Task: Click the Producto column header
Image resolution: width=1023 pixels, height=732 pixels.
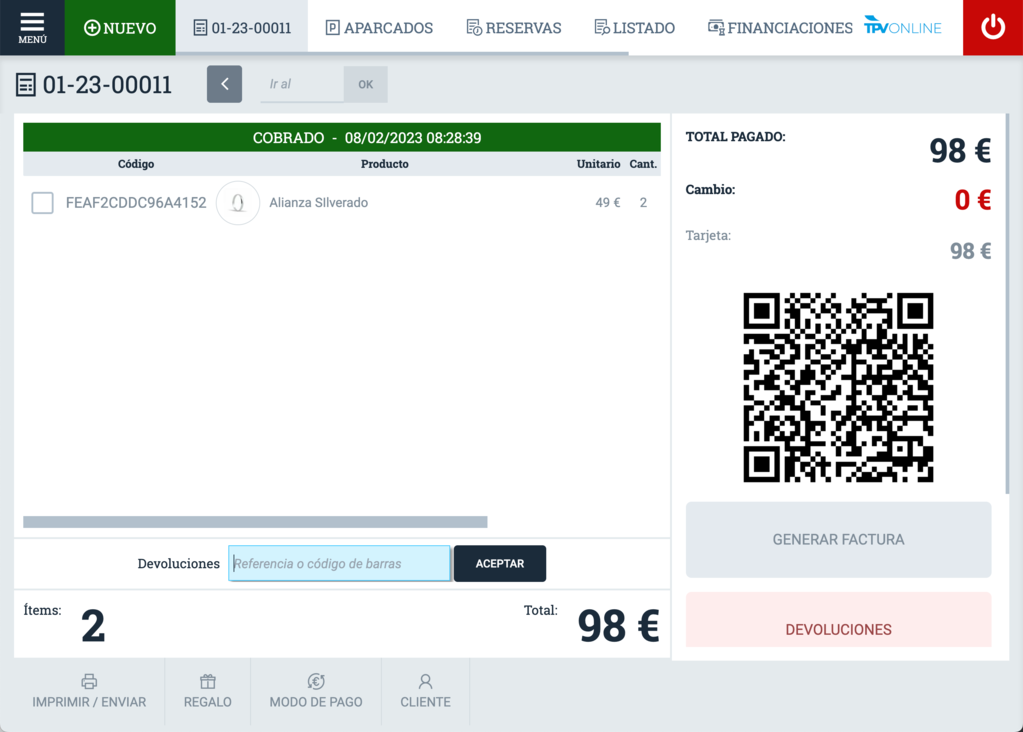Action: pos(385,164)
